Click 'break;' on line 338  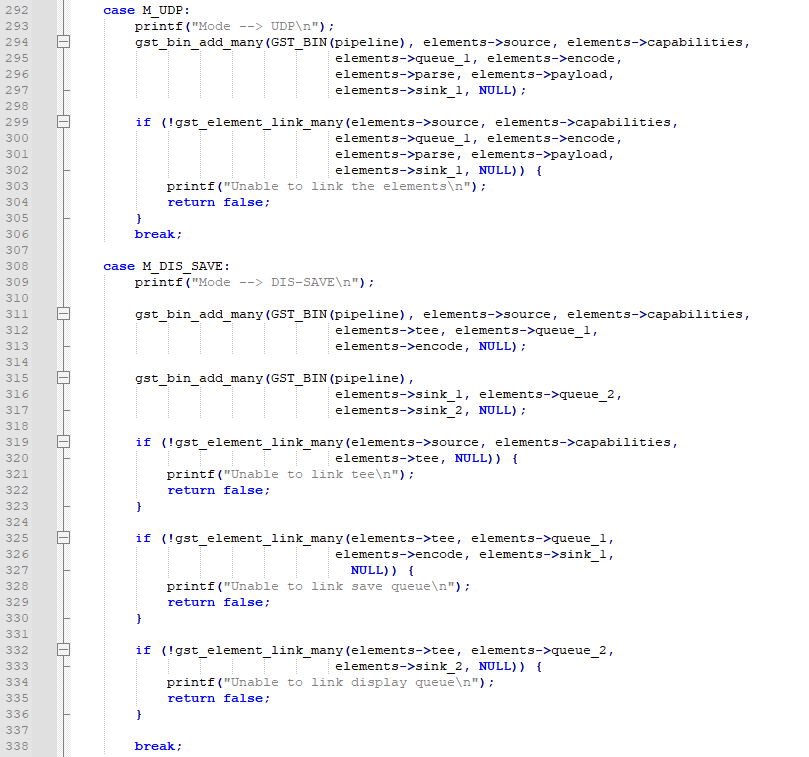[158, 746]
